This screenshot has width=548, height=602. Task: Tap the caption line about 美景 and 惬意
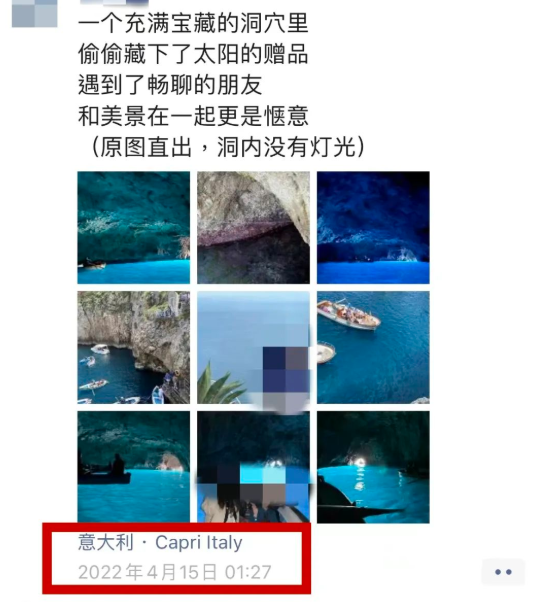pyautogui.click(x=193, y=116)
